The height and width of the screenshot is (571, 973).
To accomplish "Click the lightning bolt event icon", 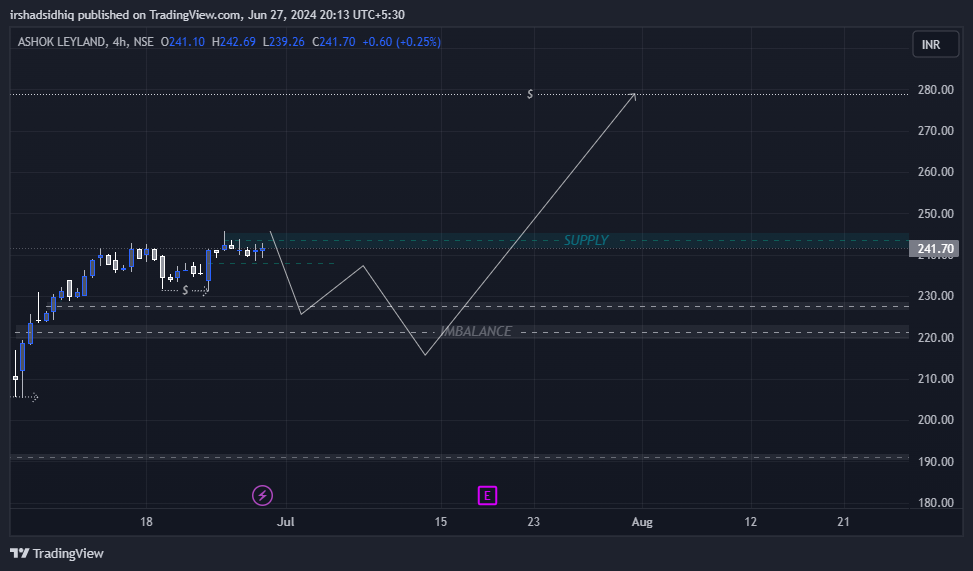I will click(262, 495).
